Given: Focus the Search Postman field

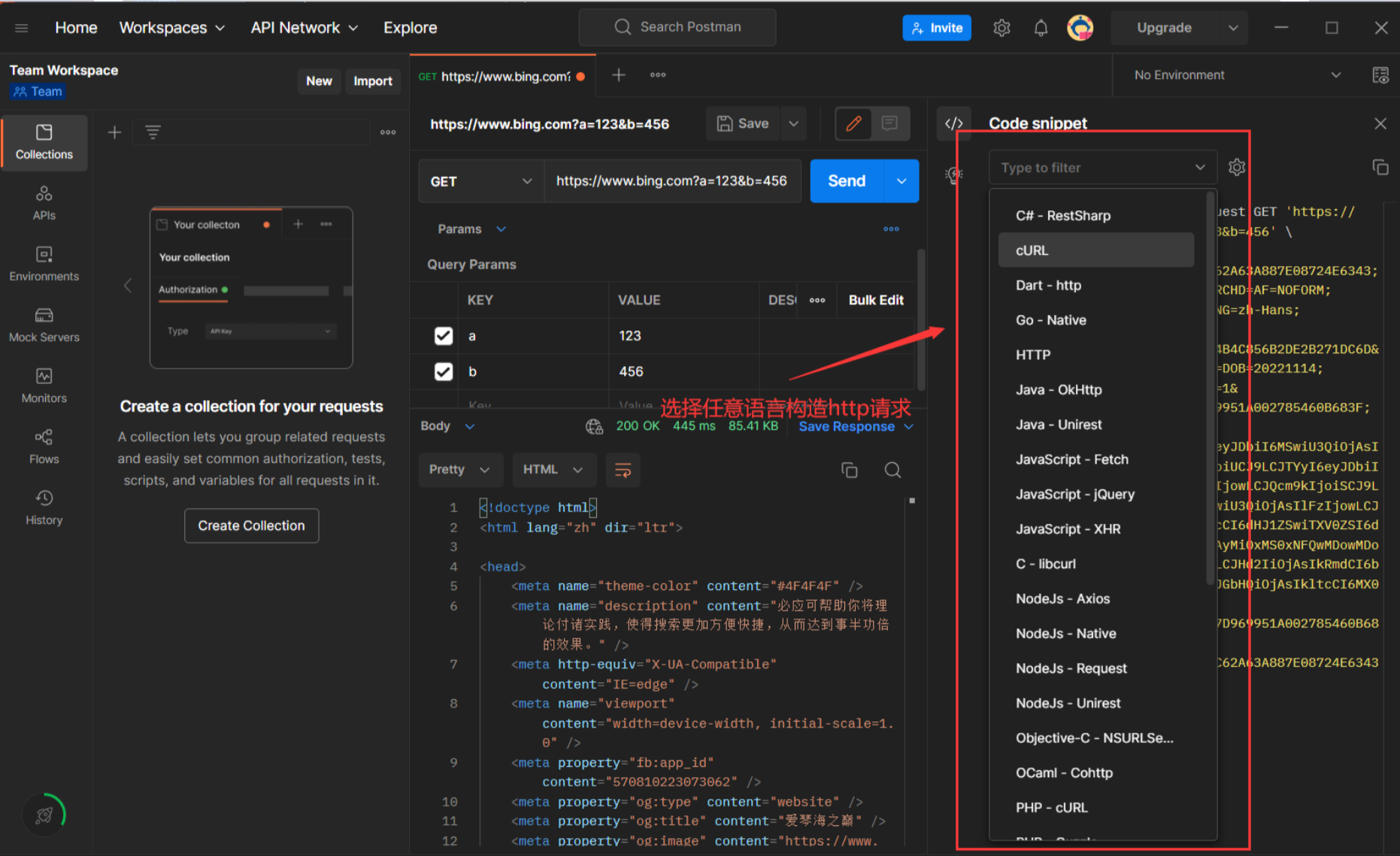Looking at the screenshot, I should pyautogui.click(x=677, y=27).
